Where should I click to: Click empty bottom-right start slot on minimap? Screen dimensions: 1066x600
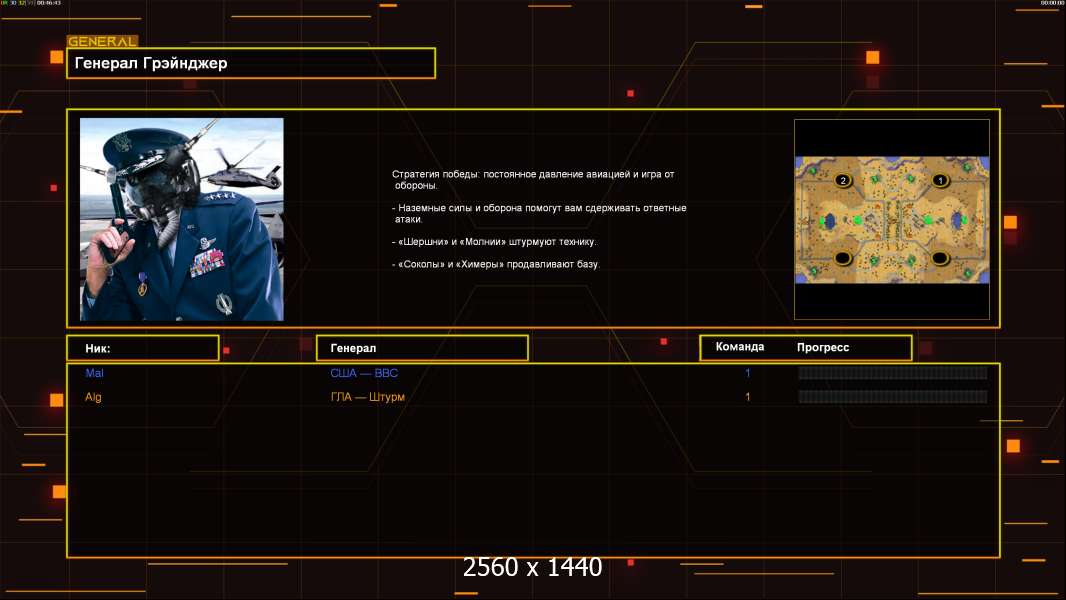pyautogui.click(x=940, y=259)
